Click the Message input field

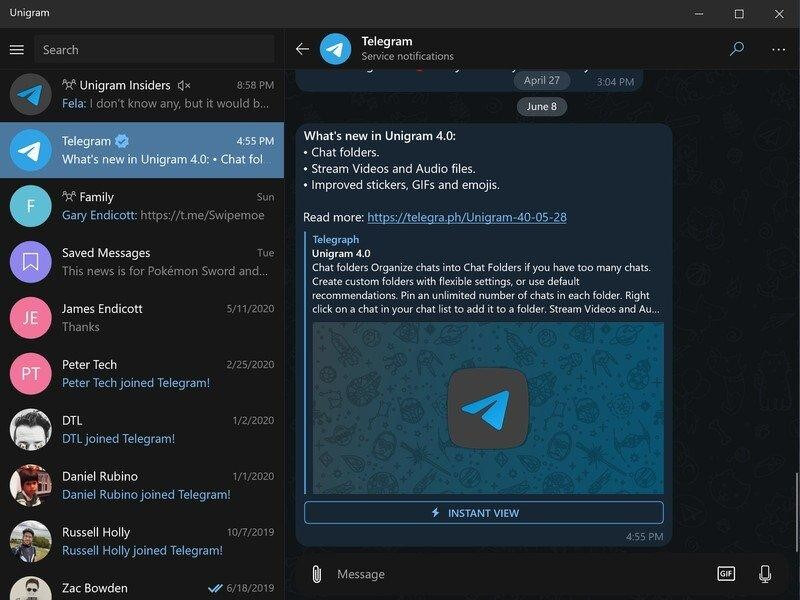pyautogui.click(x=450, y=574)
